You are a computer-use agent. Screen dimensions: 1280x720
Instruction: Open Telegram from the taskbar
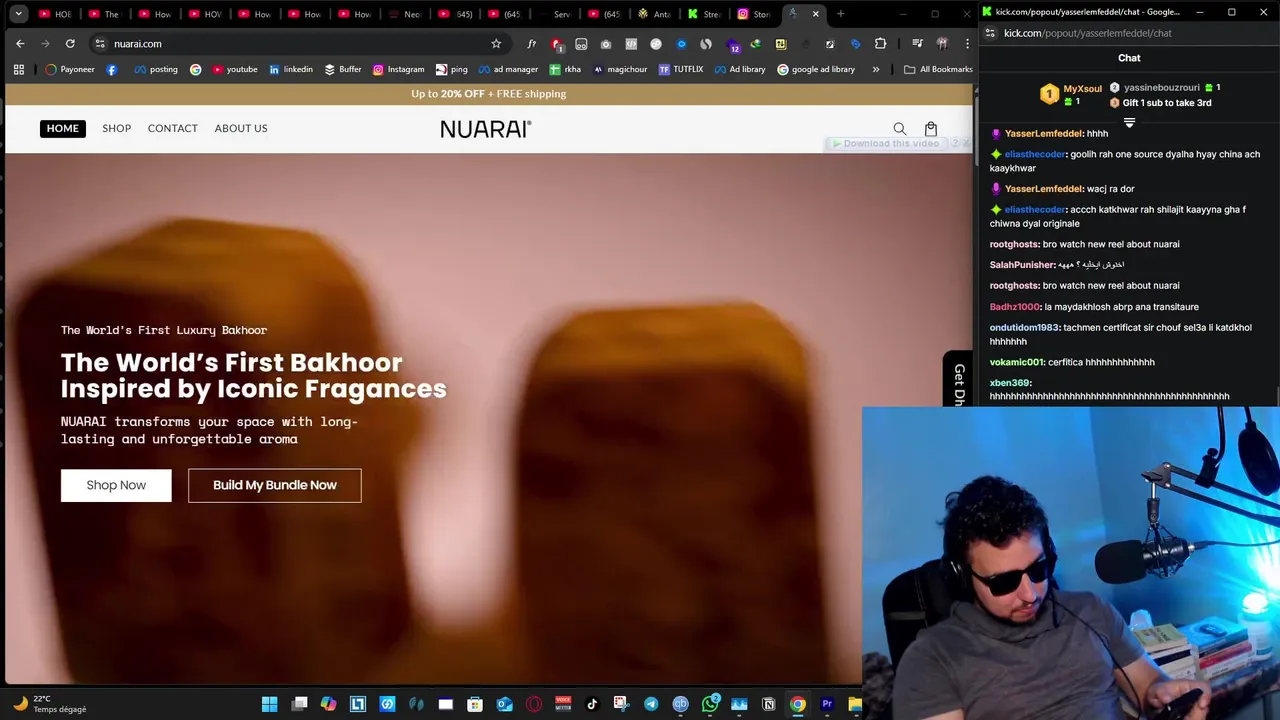(651, 704)
